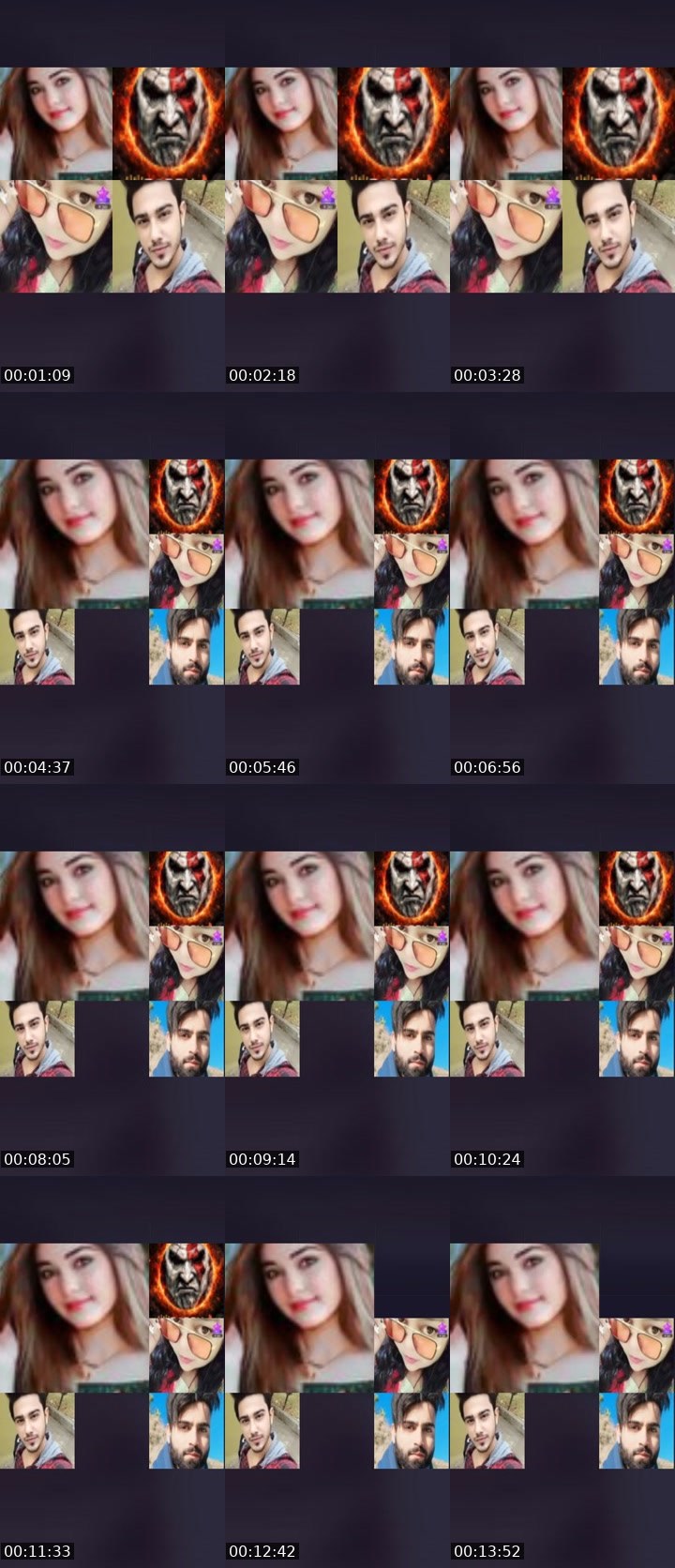Click the 00:13:52 timestamp label

(487, 1551)
